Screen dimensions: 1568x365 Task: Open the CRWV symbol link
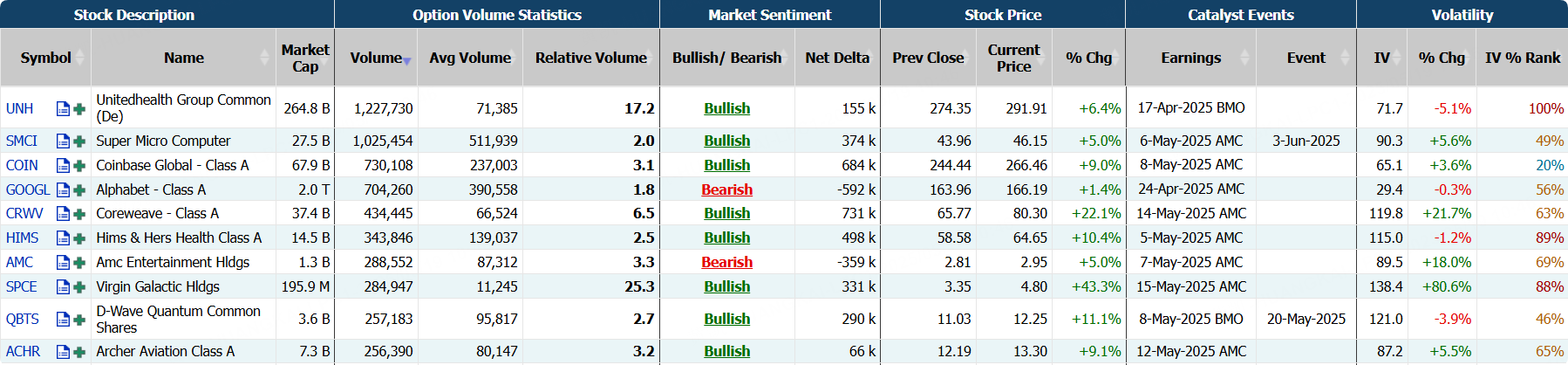24,213
